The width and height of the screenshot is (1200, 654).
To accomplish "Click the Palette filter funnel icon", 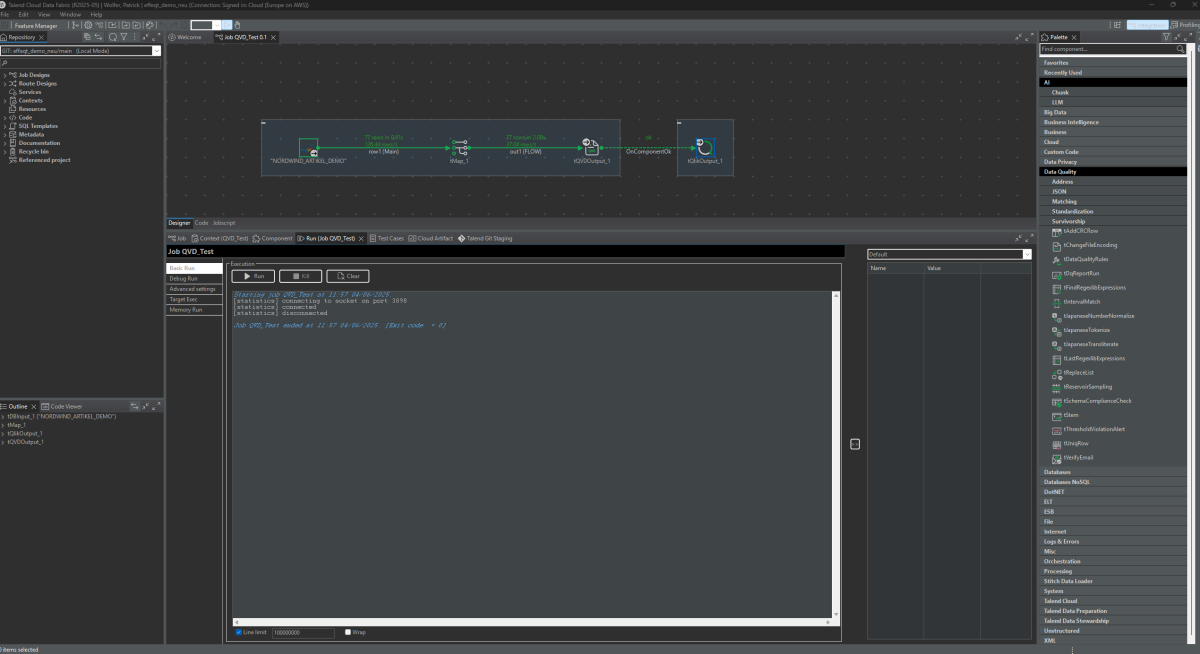I will click(1165, 37).
